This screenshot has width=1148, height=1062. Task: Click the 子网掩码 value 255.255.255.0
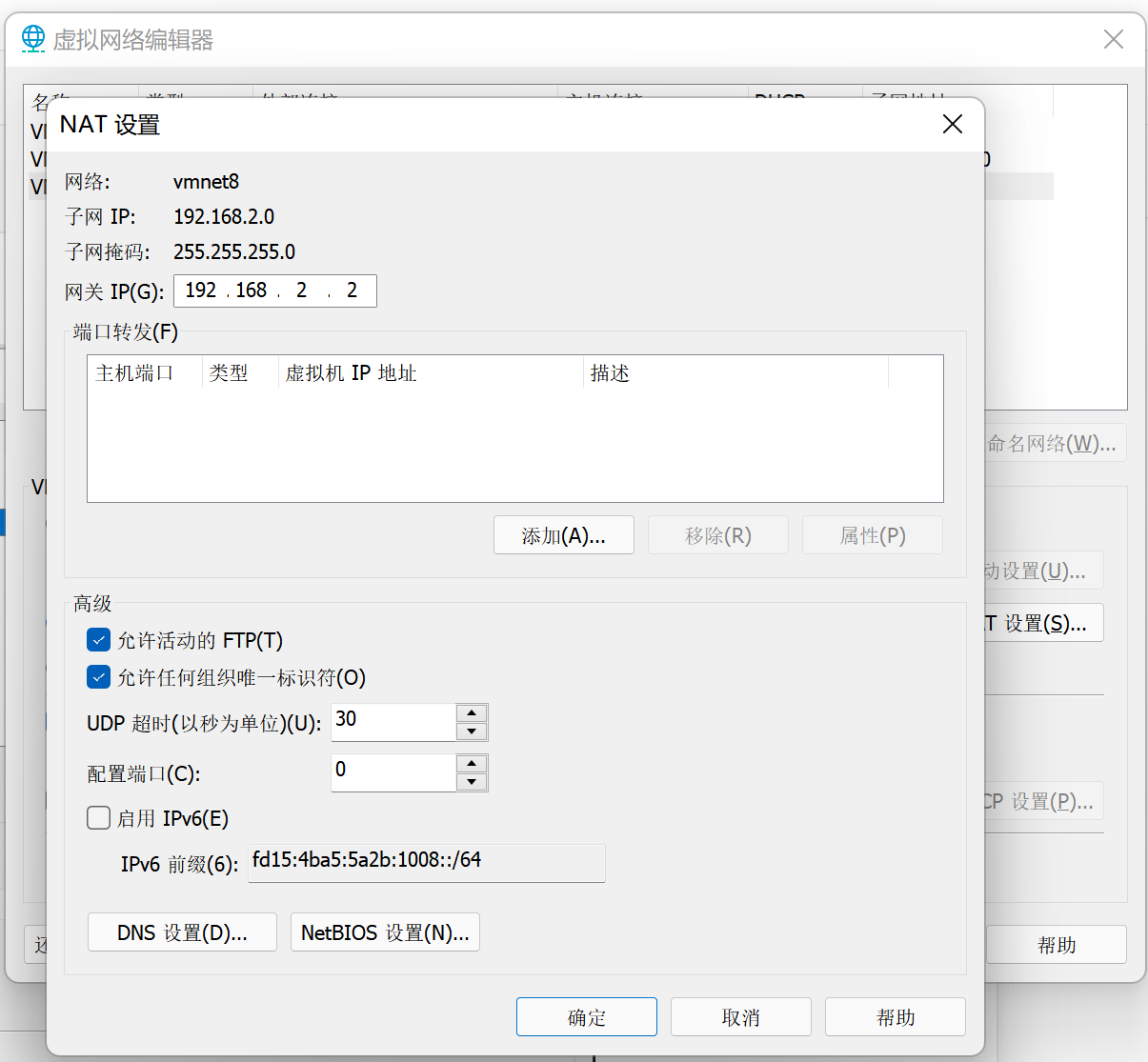(x=234, y=251)
